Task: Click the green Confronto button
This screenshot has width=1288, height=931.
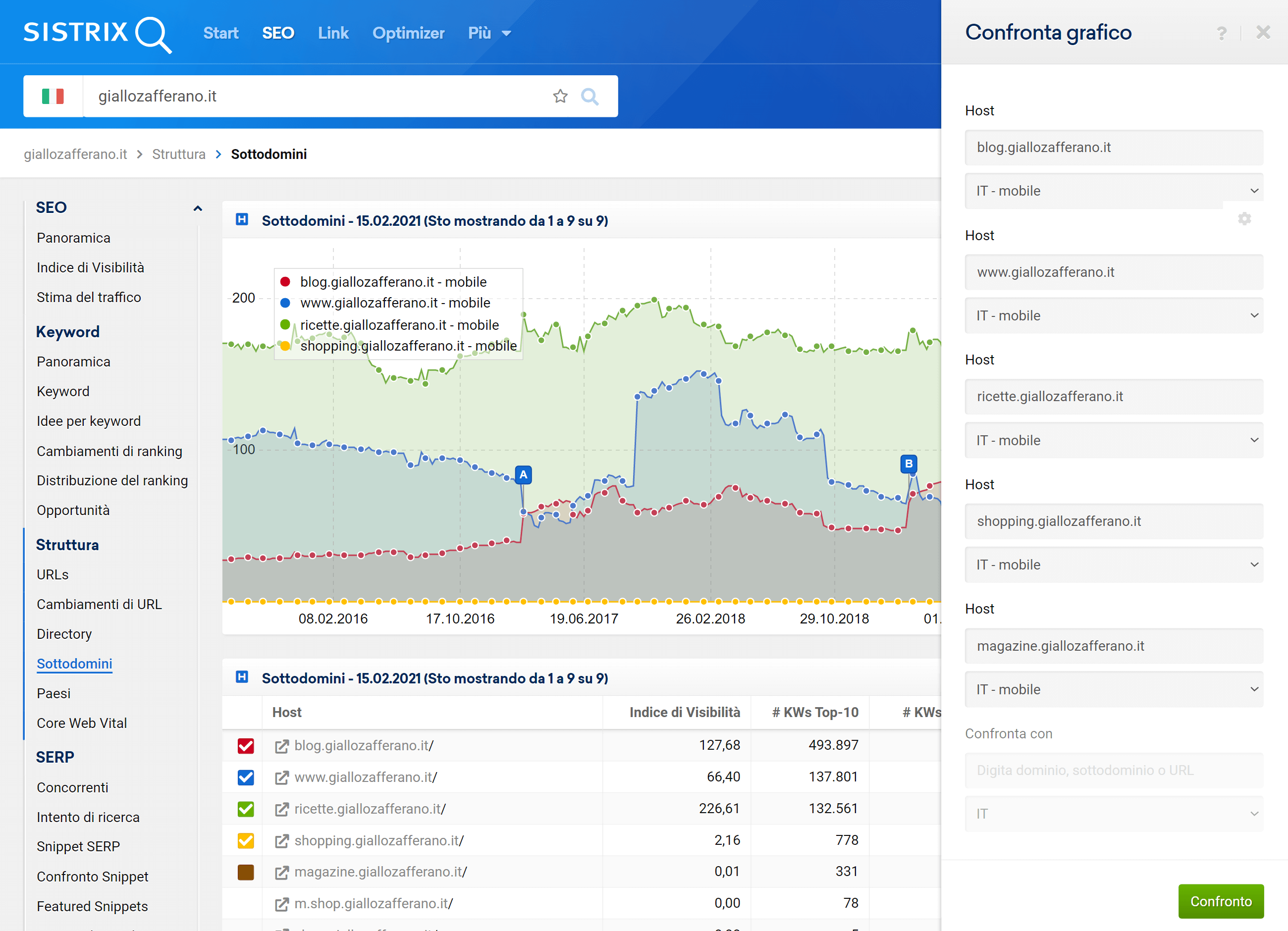Action: (x=1221, y=901)
